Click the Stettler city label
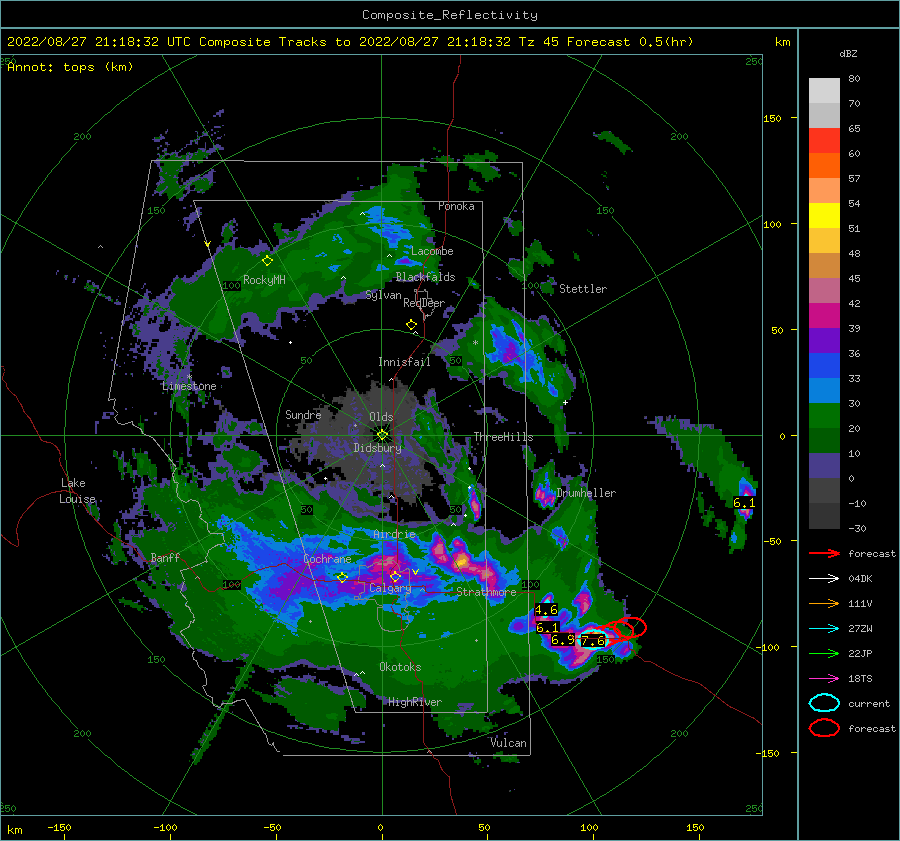Viewport: 900px width, 841px height. click(x=583, y=289)
